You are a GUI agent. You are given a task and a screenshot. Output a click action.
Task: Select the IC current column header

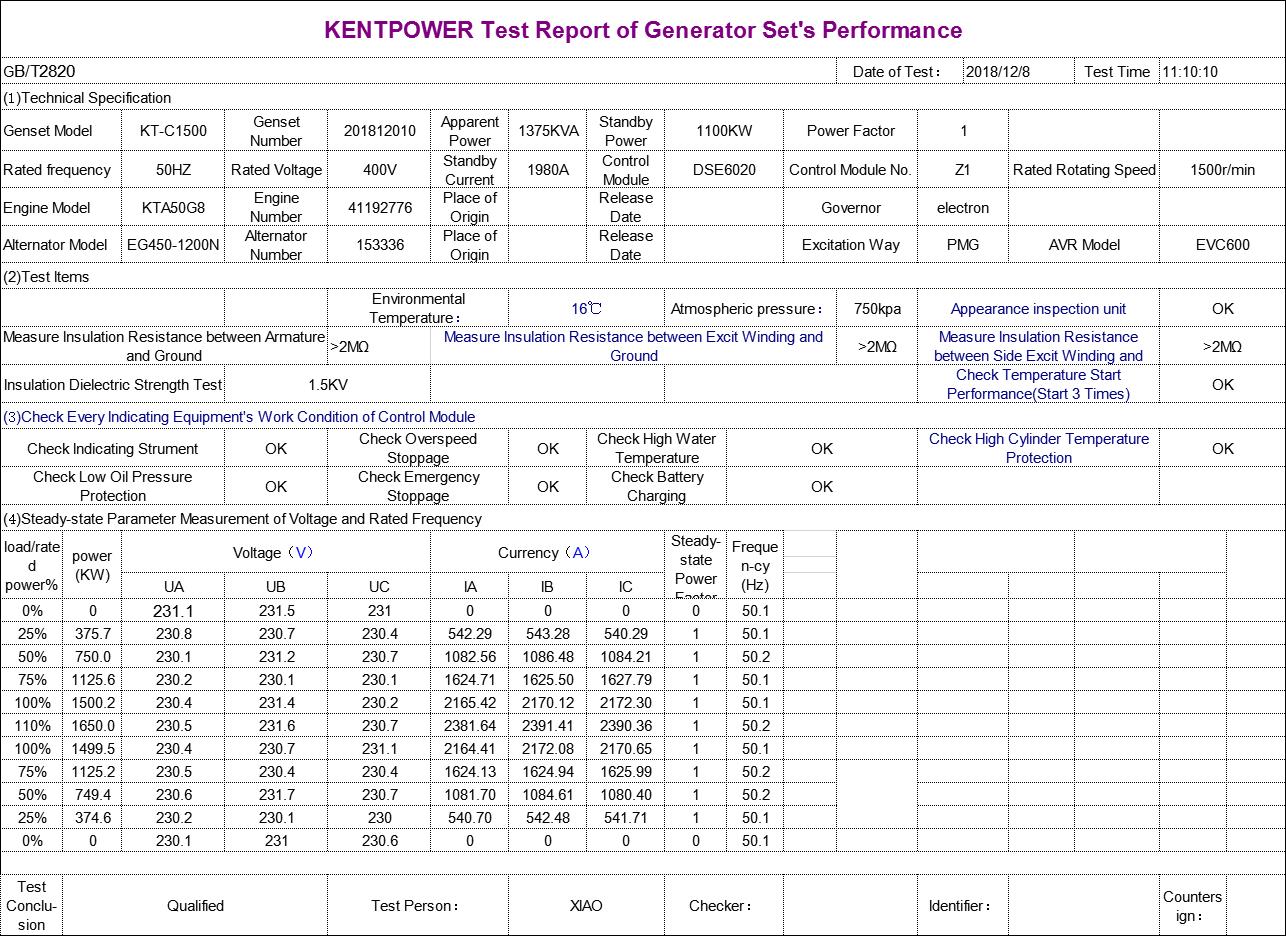tap(625, 587)
